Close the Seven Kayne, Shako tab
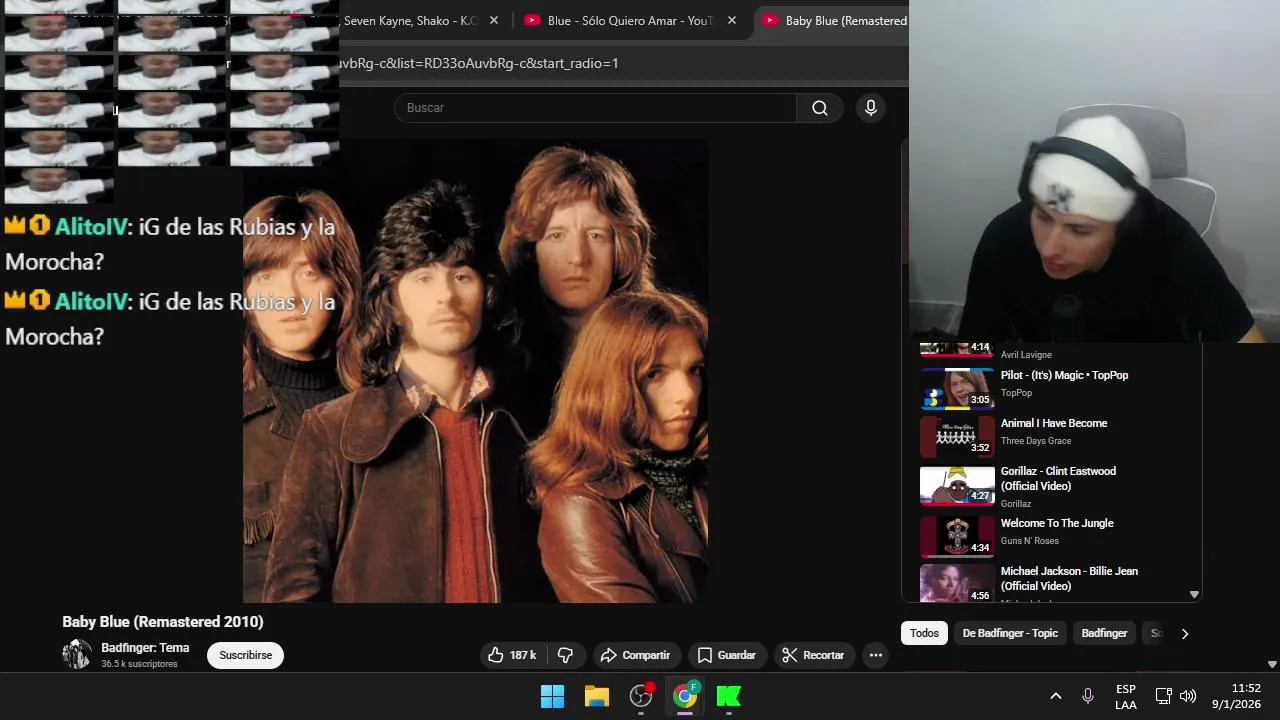 point(494,20)
